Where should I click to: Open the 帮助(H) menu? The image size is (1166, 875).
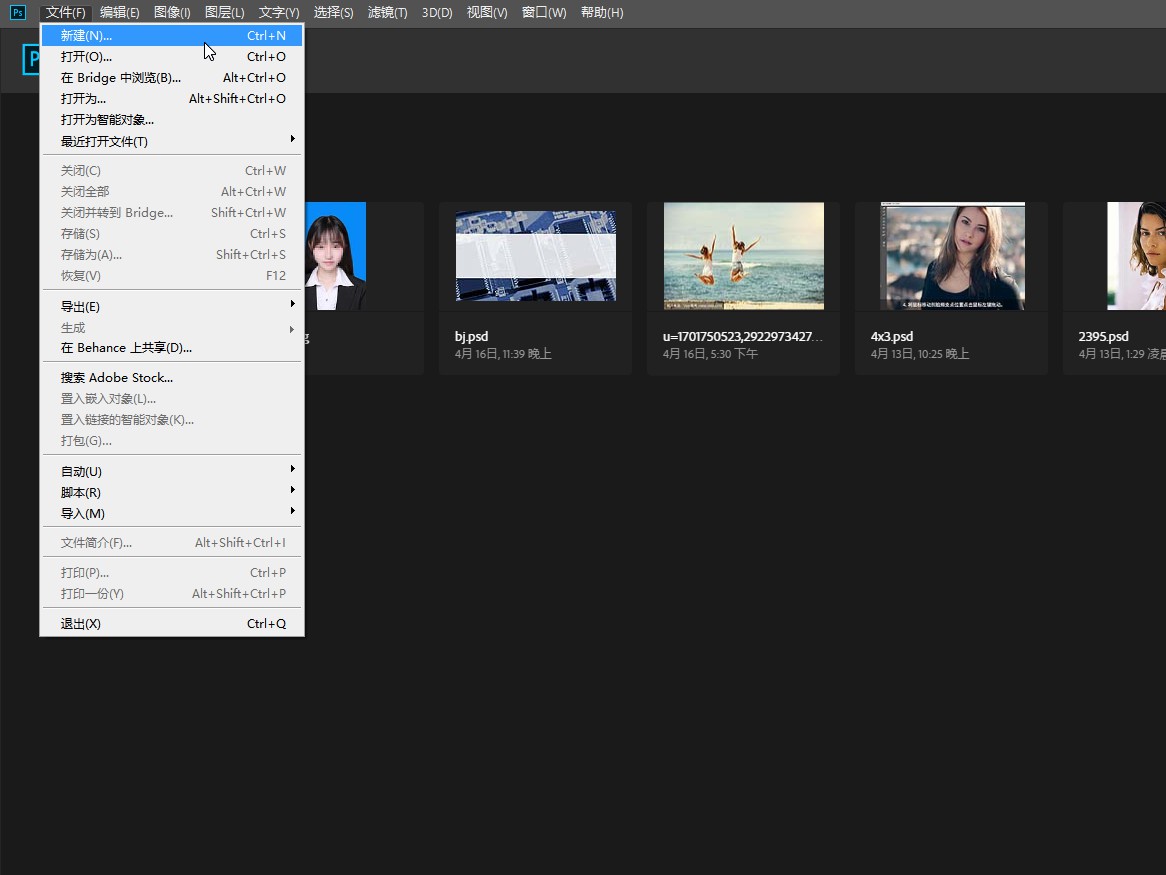pos(602,13)
